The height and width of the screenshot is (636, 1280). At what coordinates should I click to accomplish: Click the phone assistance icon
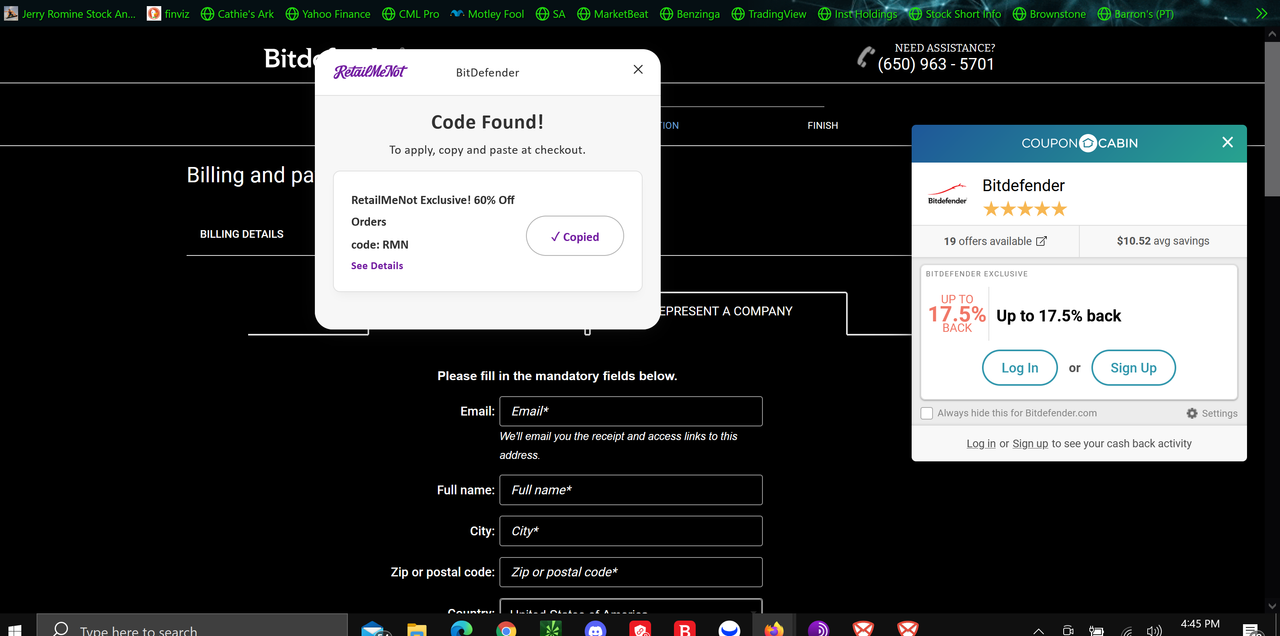[866, 58]
